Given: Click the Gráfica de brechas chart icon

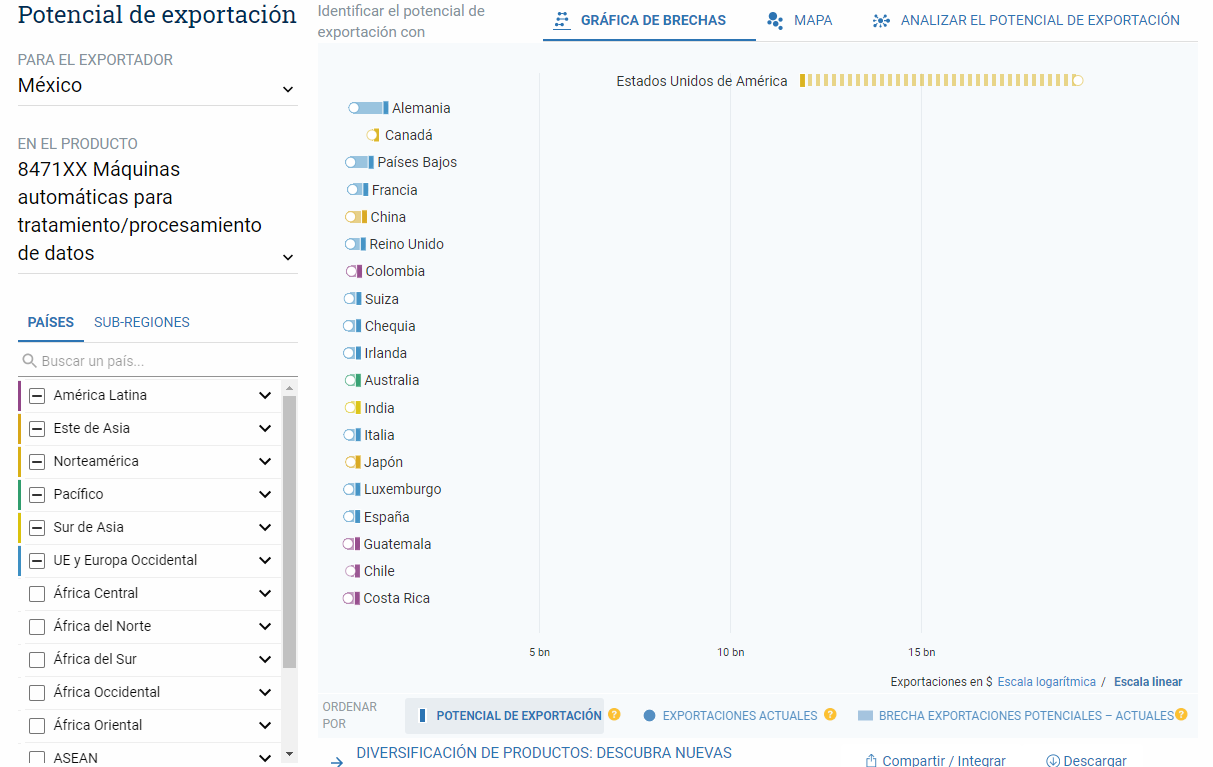Looking at the screenshot, I should pos(562,20).
